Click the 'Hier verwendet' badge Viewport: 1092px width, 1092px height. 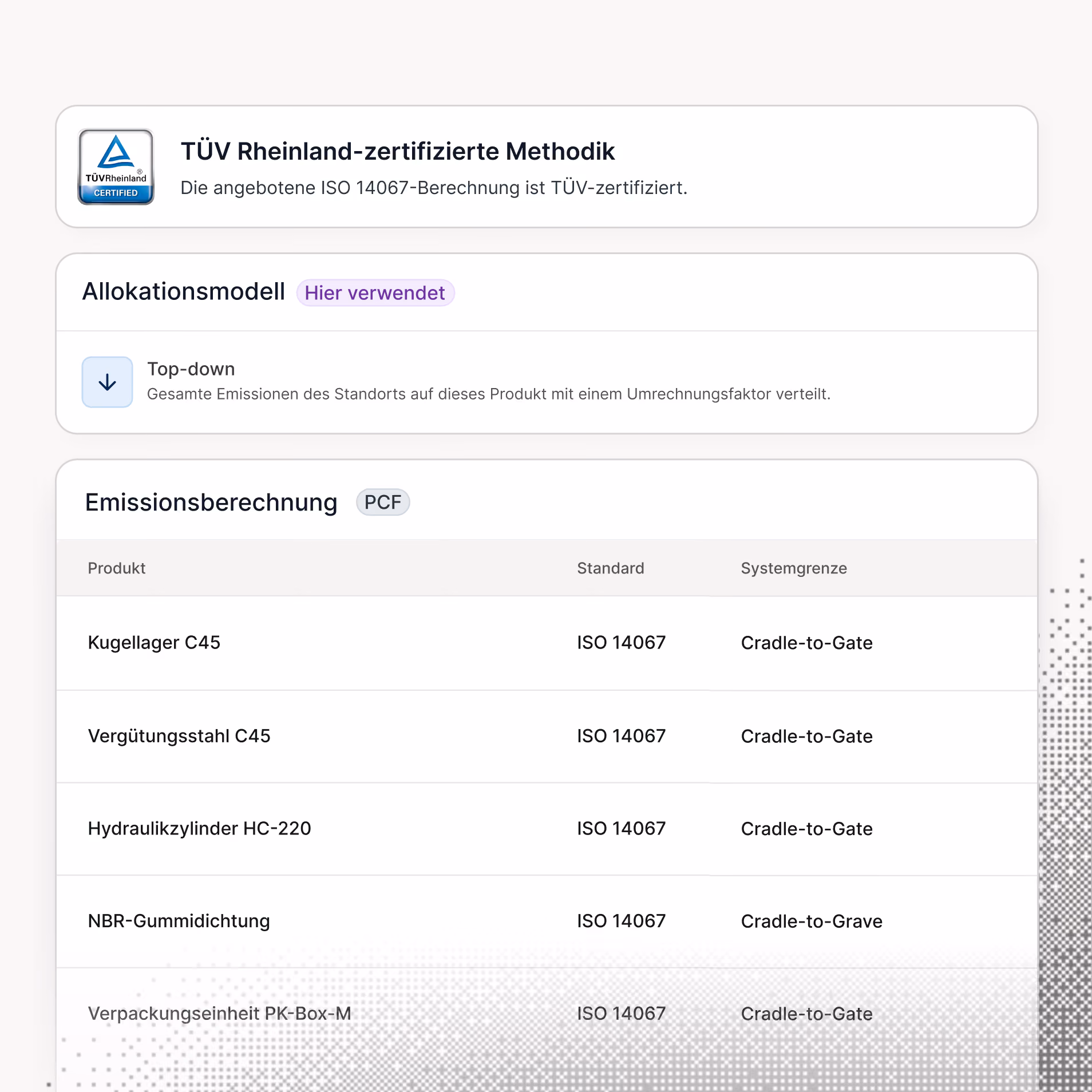pos(375,293)
